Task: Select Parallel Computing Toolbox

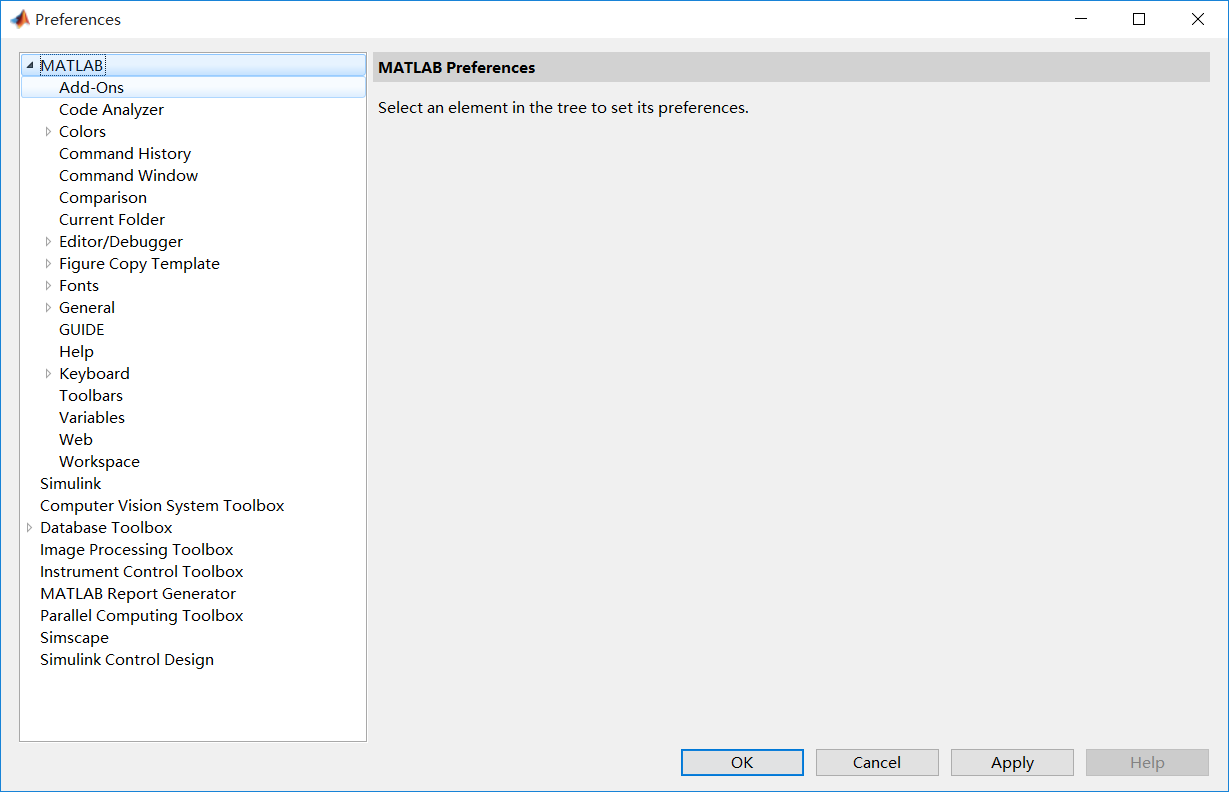Action: (141, 616)
